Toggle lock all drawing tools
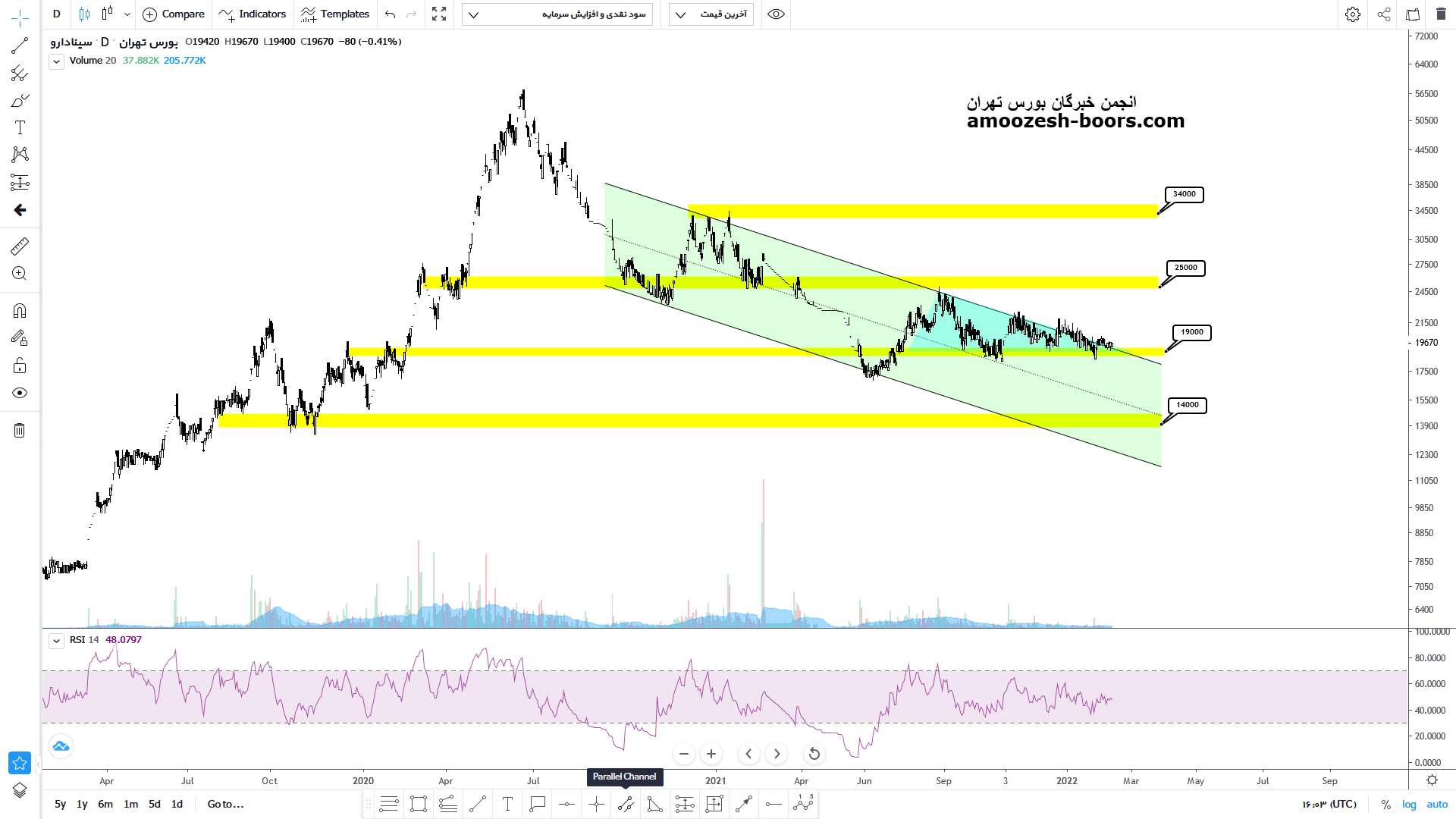This screenshot has height=819, width=1456. tap(20, 366)
